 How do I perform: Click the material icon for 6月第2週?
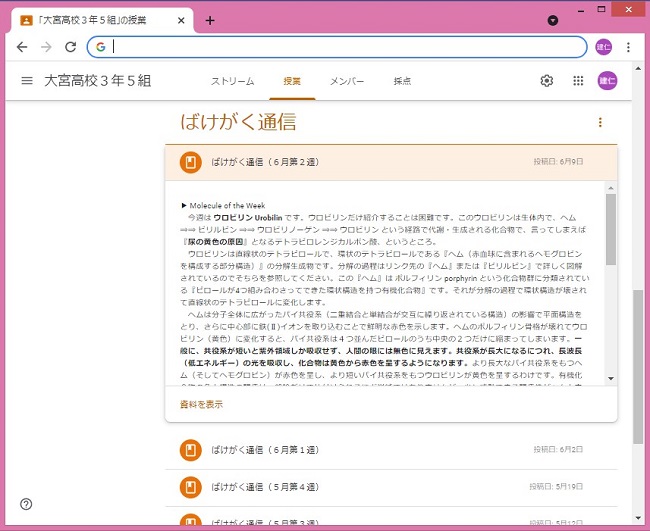(190, 162)
